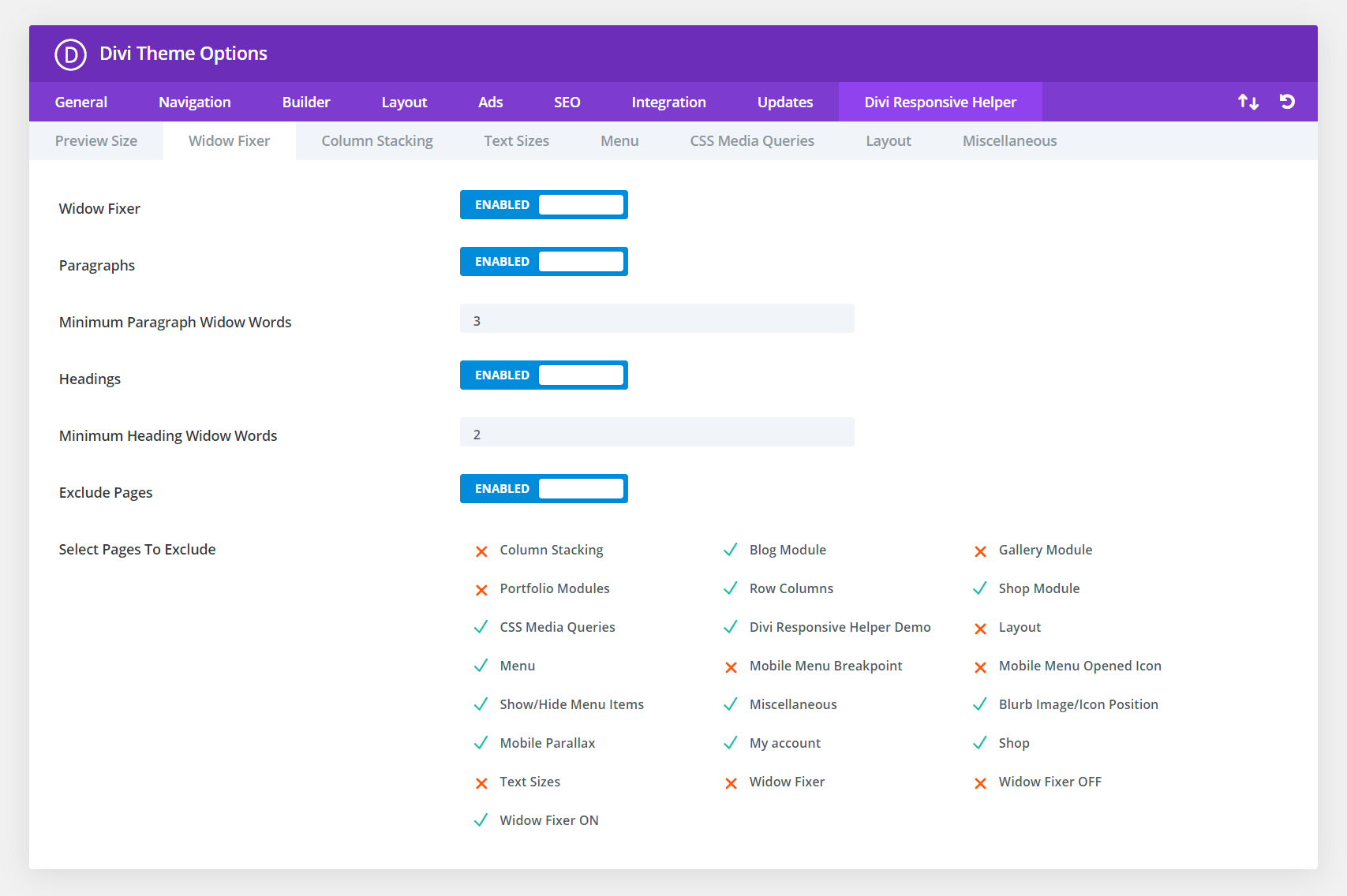
Task: Toggle Column Stacking page exclusion
Action: 481,551
